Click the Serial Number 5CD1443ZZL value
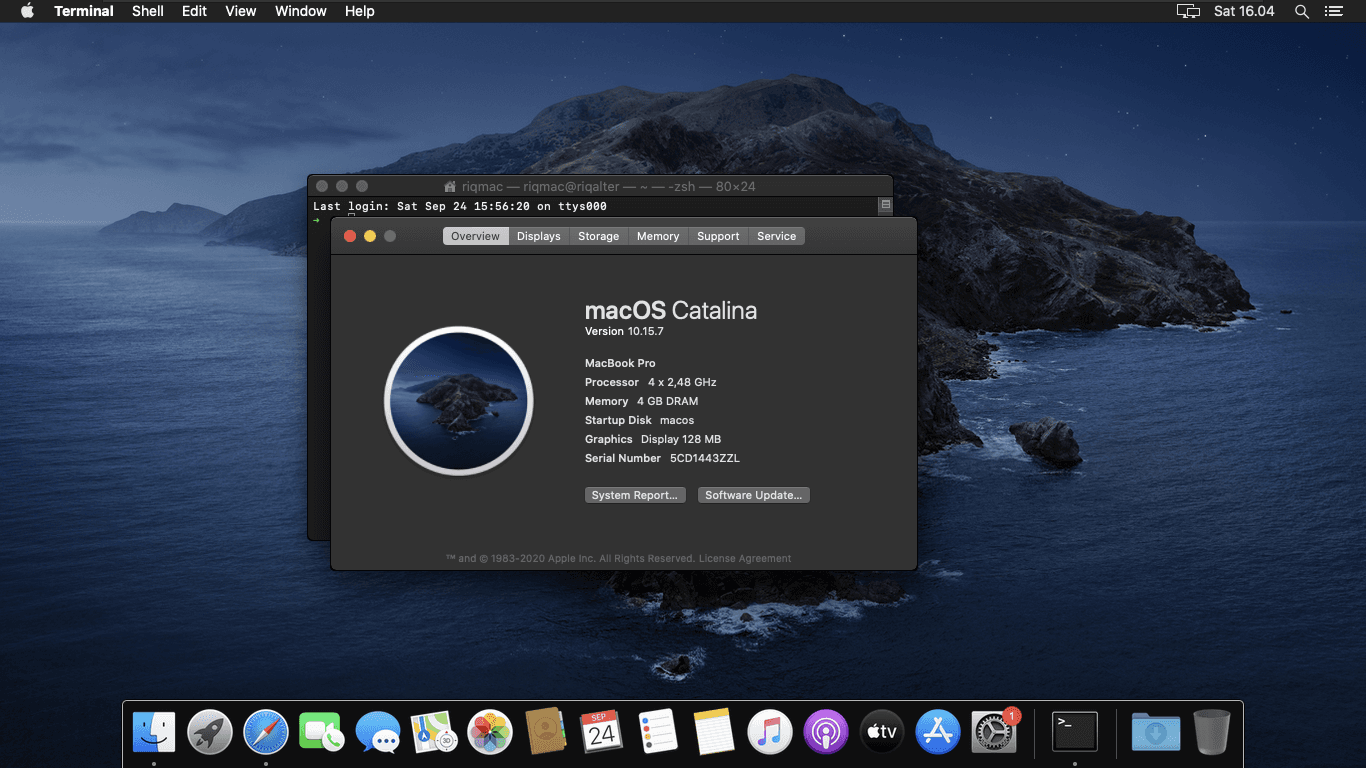 (705, 458)
